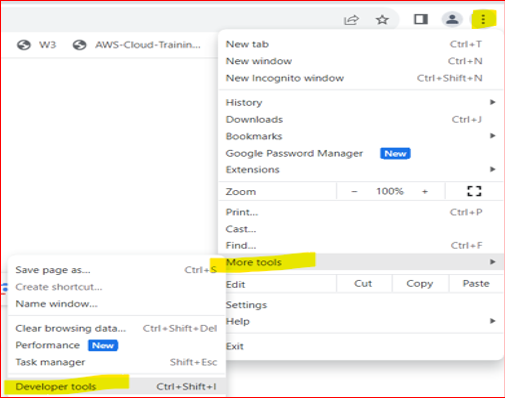Open Developer tools
The image size is (505, 398).
(x=117, y=387)
